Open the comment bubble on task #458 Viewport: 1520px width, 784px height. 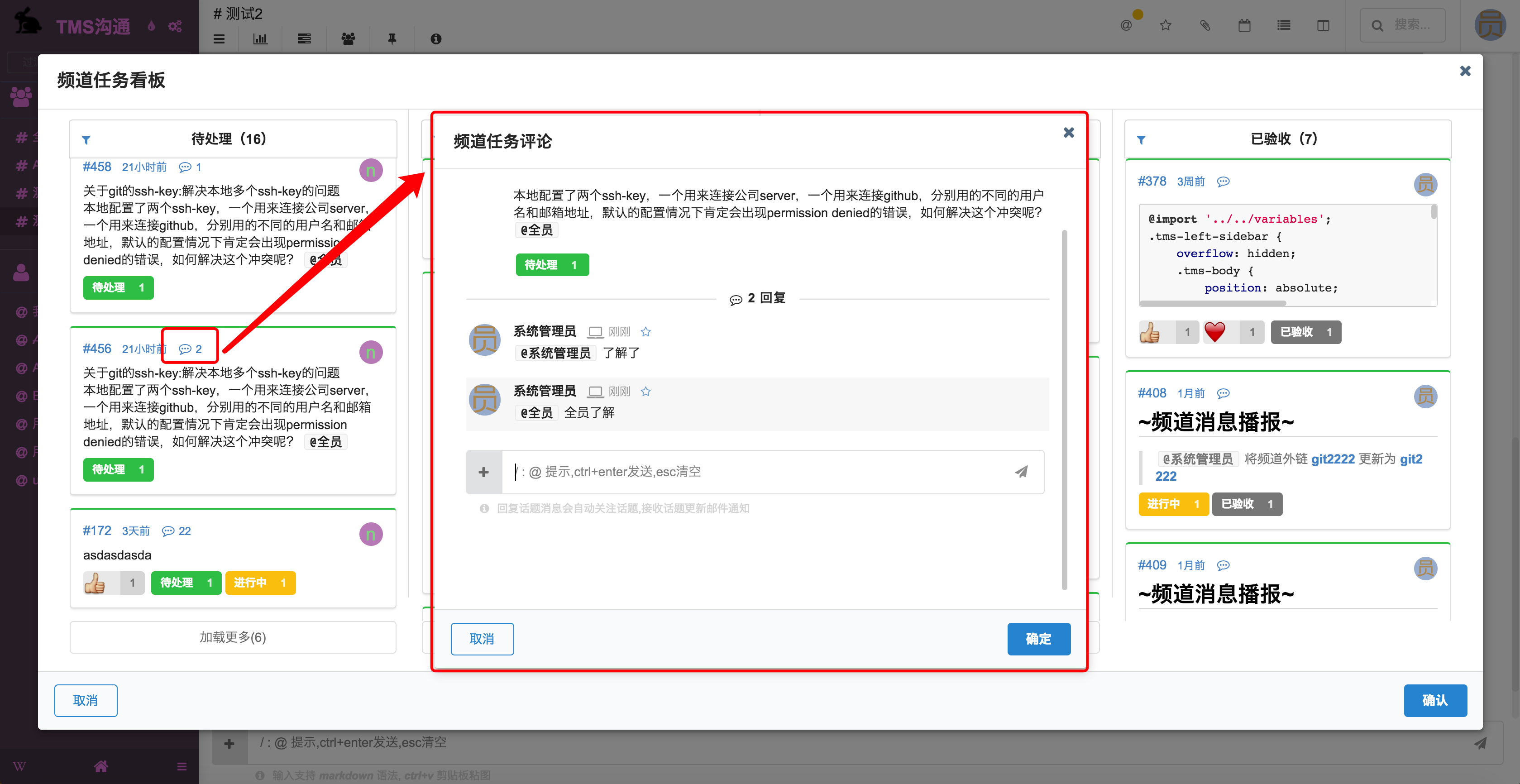point(190,167)
